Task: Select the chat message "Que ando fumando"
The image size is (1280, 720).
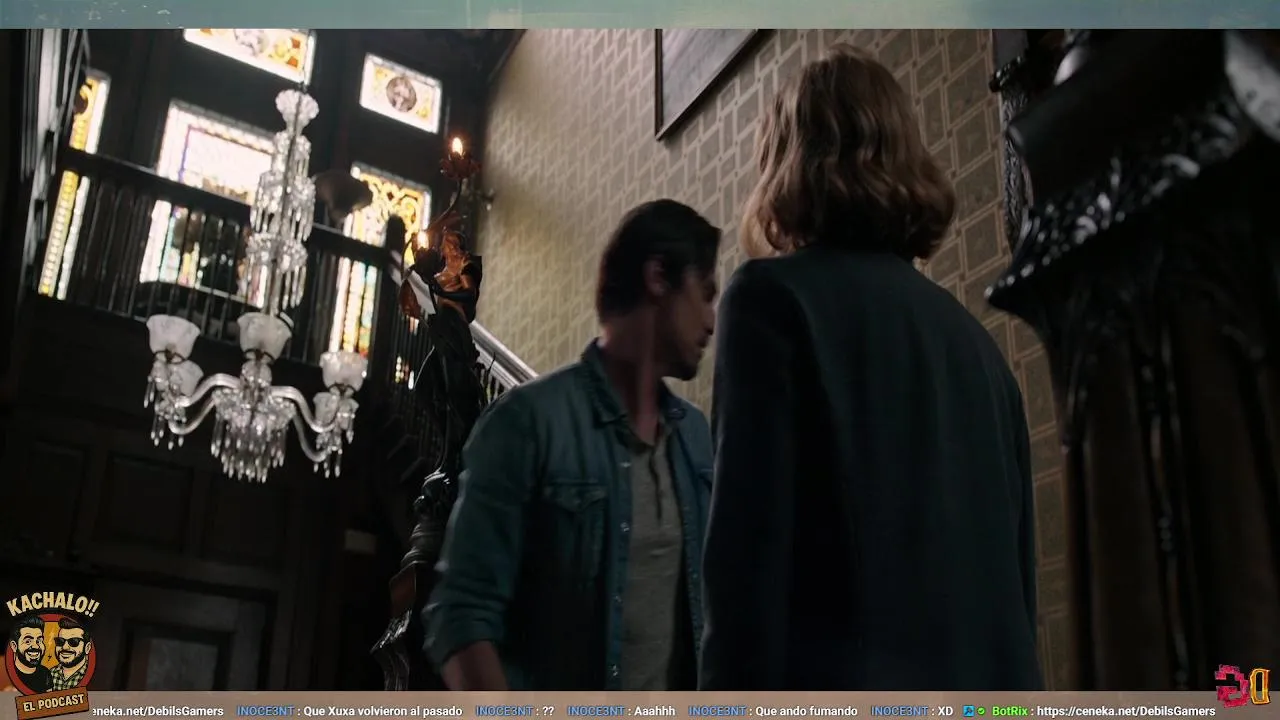Action: pyautogui.click(x=806, y=711)
